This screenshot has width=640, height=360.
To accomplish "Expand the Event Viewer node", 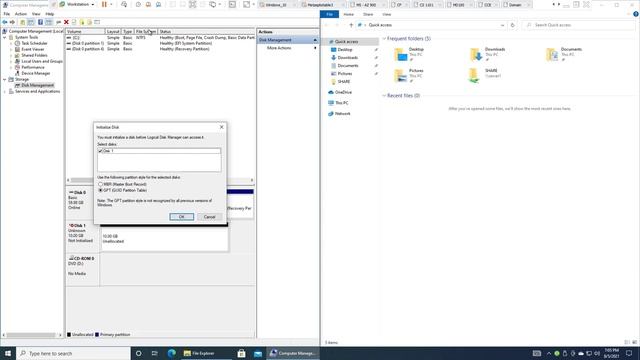I will click(x=11, y=49).
